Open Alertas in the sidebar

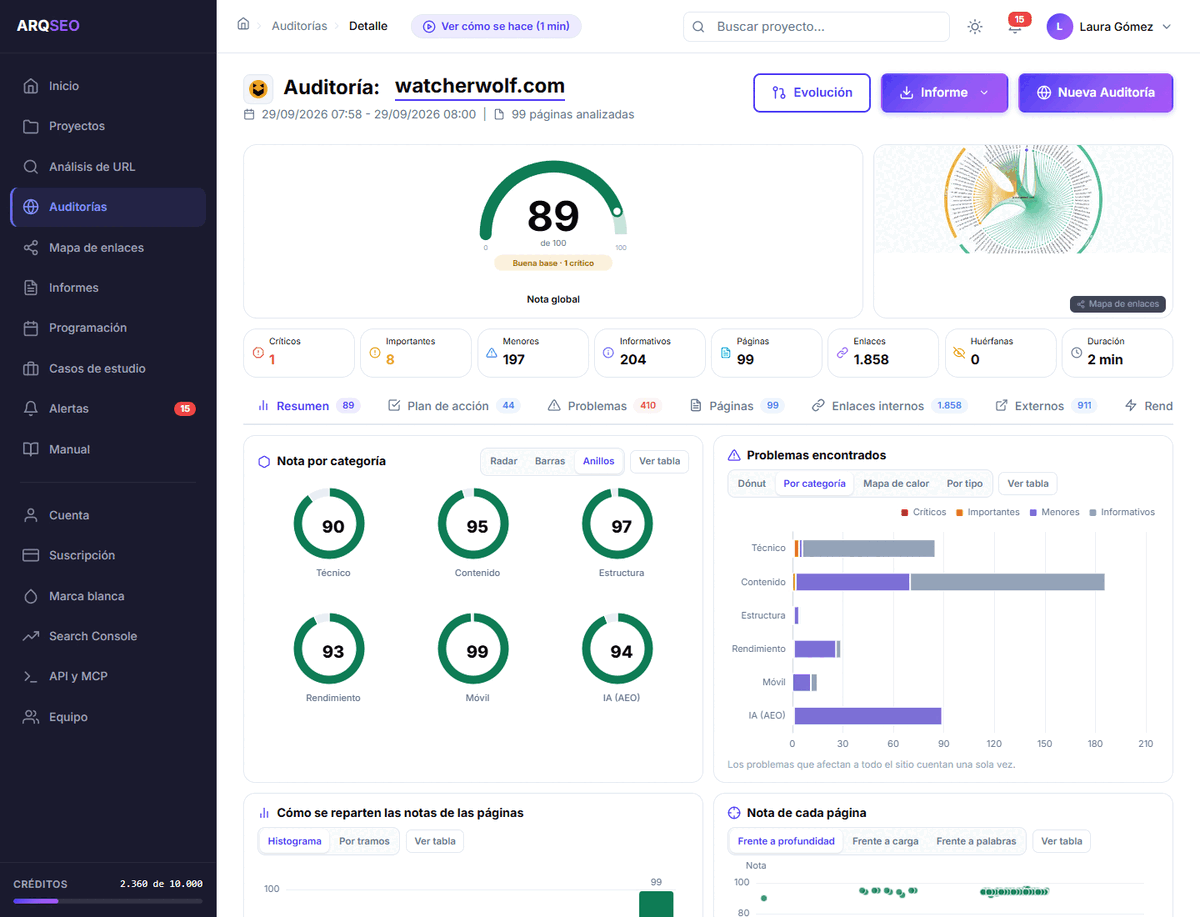point(108,409)
